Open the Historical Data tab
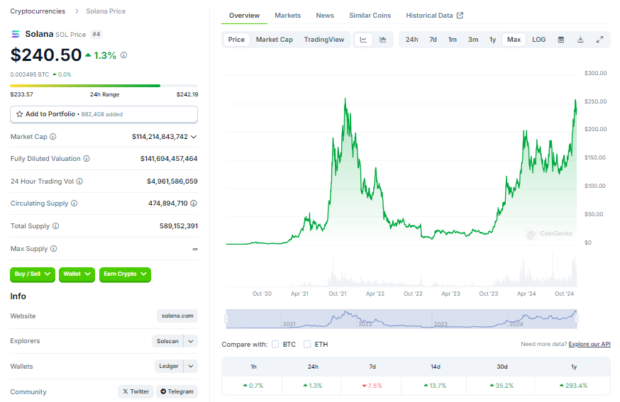The width and height of the screenshot is (620, 402). click(434, 15)
